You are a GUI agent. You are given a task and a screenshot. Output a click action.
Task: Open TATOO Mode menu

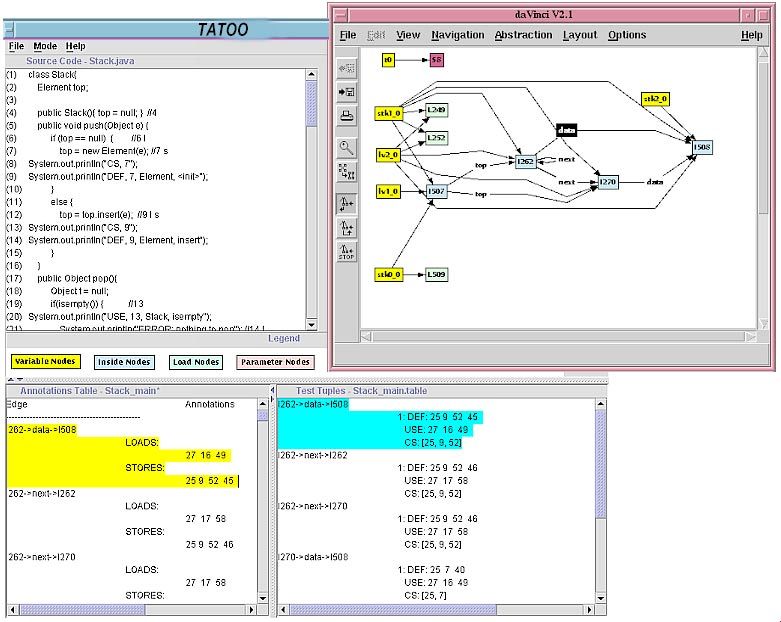click(x=45, y=46)
